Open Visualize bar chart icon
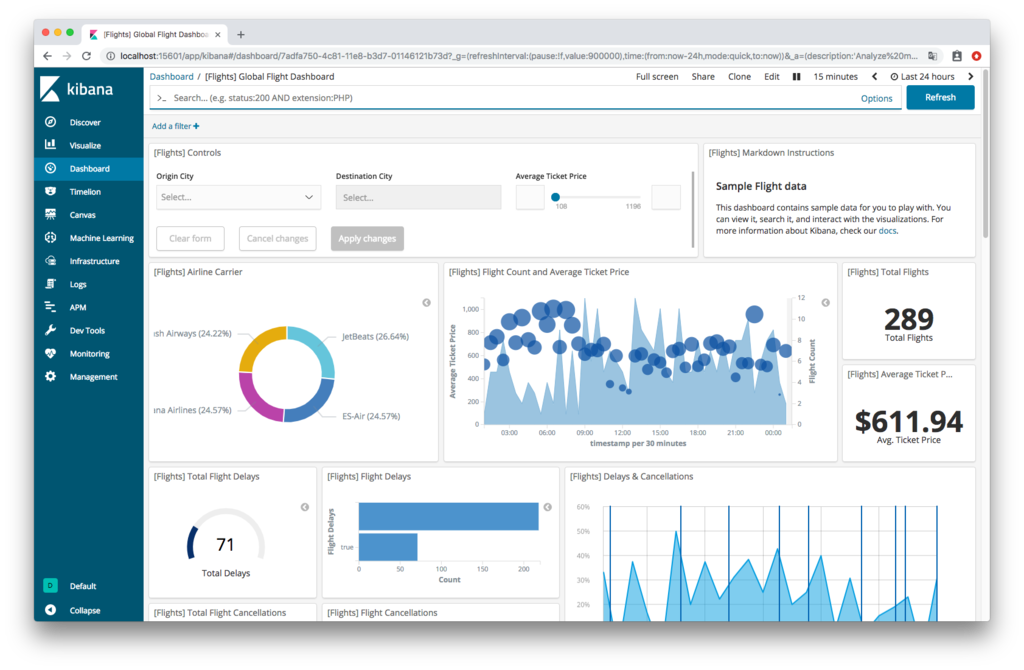The image size is (1024, 670). 50,145
